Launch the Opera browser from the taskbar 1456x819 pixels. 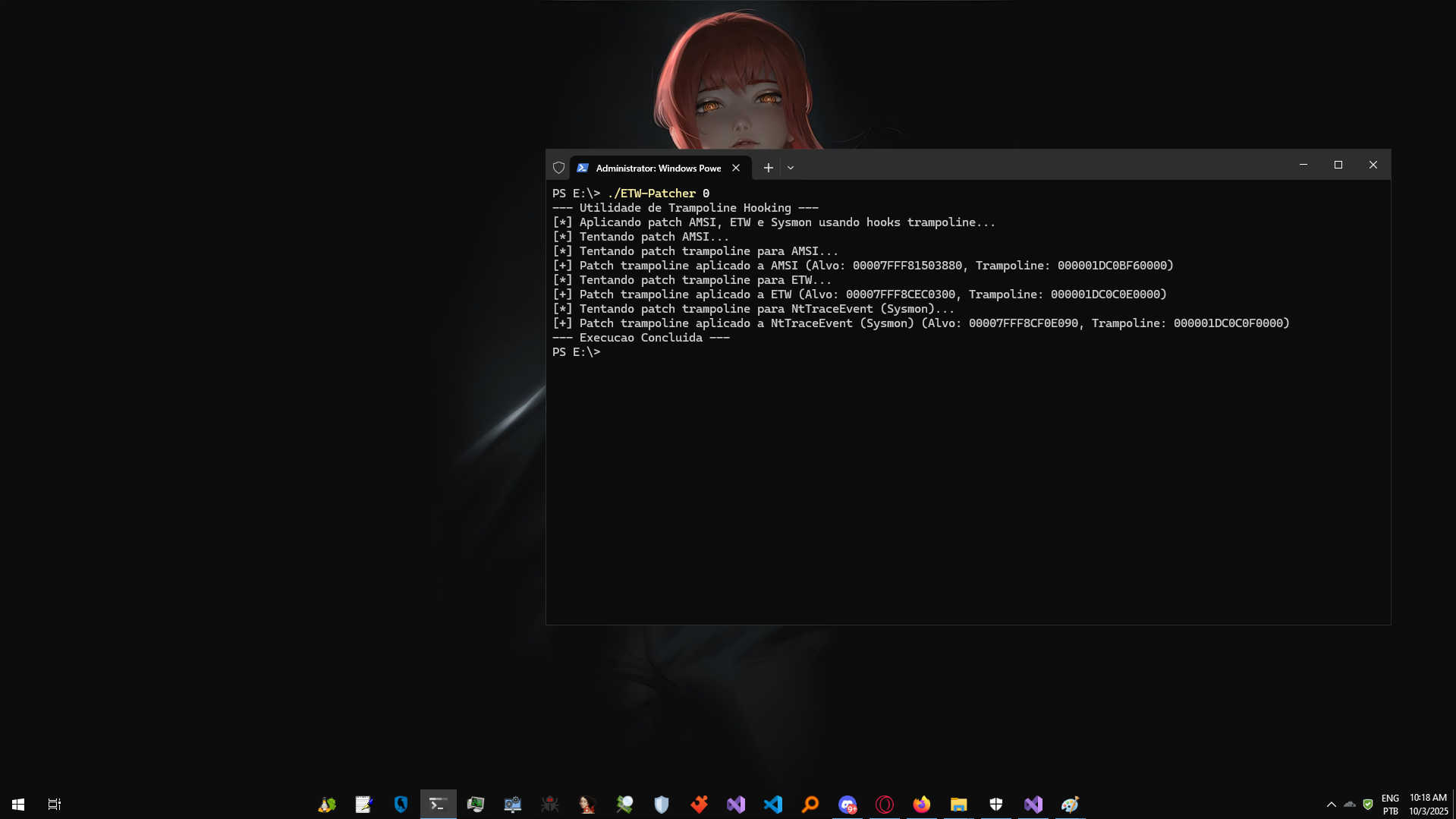click(x=885, y=804)
